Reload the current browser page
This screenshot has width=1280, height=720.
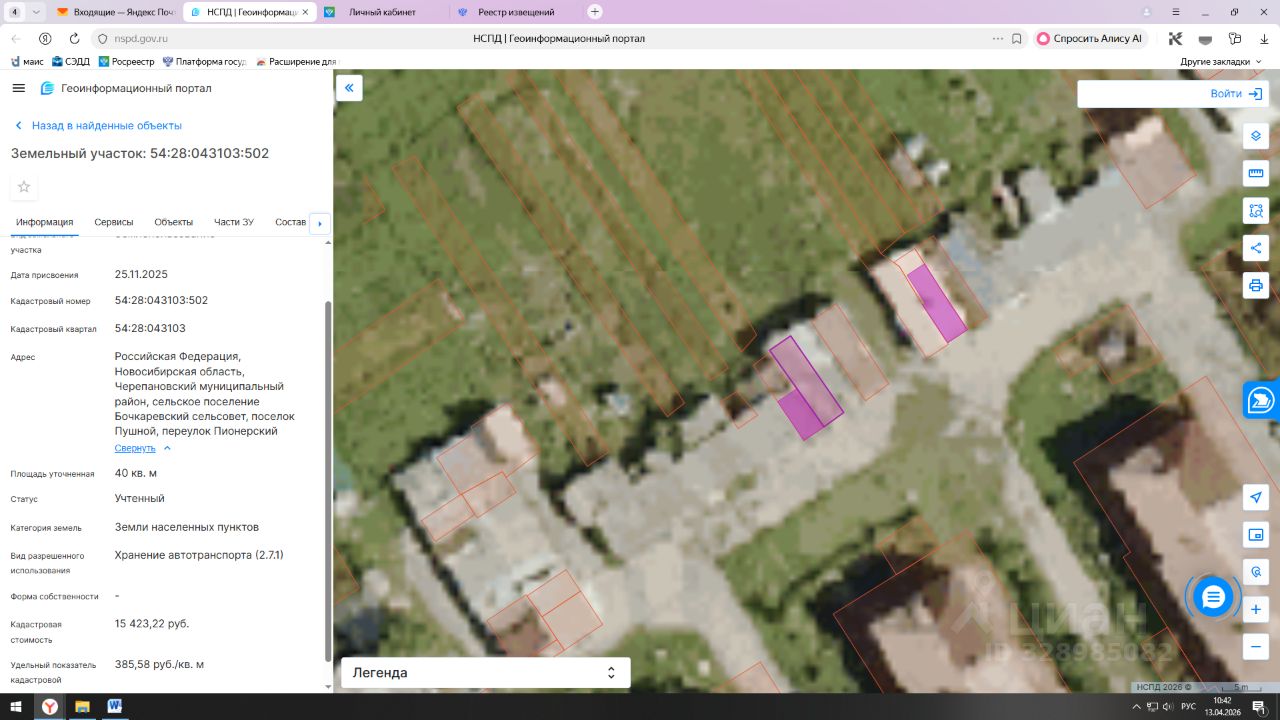pyautogui.click(x=74, y=39)
